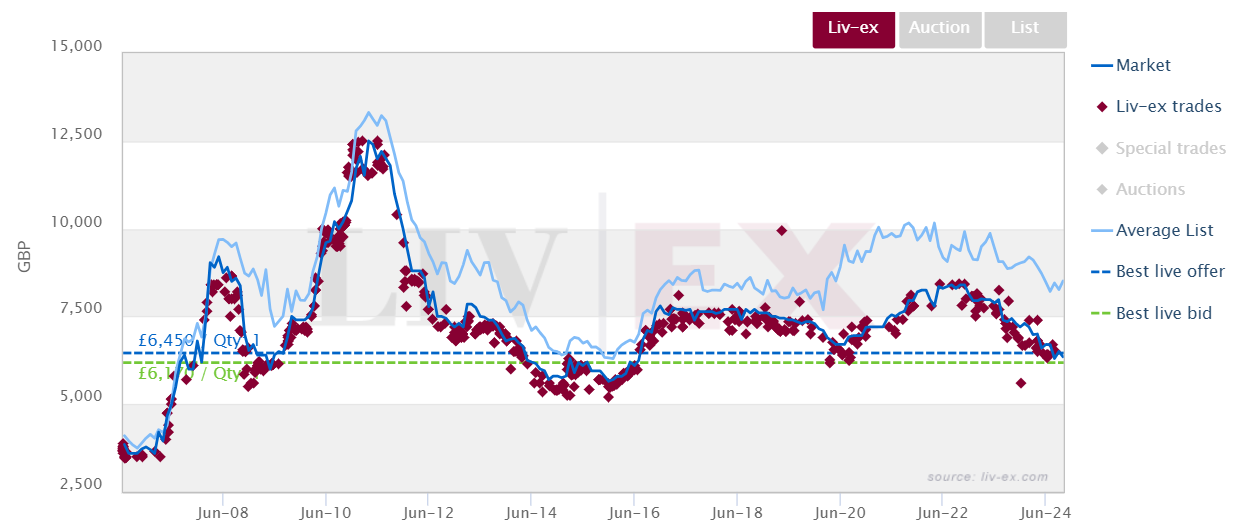The width and height of the screenshot is (1246, 531).
Task: Switch to the Liv-ex tab
Action: tap(853, 28)
